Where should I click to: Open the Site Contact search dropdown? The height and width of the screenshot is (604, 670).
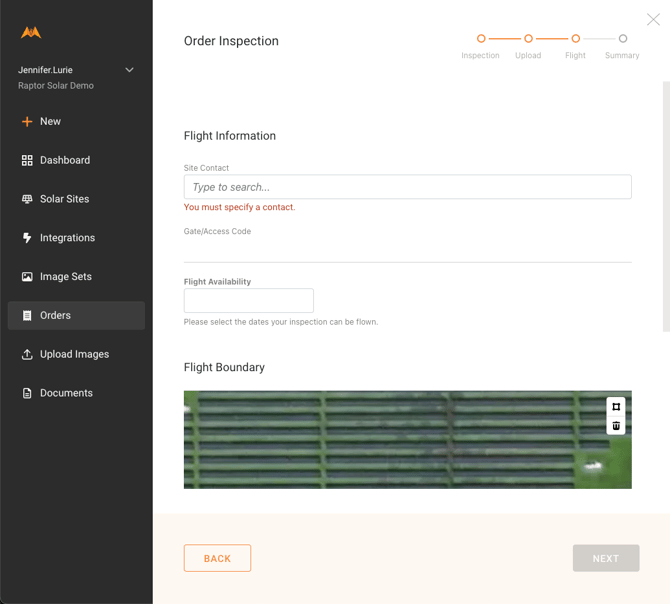407,187
